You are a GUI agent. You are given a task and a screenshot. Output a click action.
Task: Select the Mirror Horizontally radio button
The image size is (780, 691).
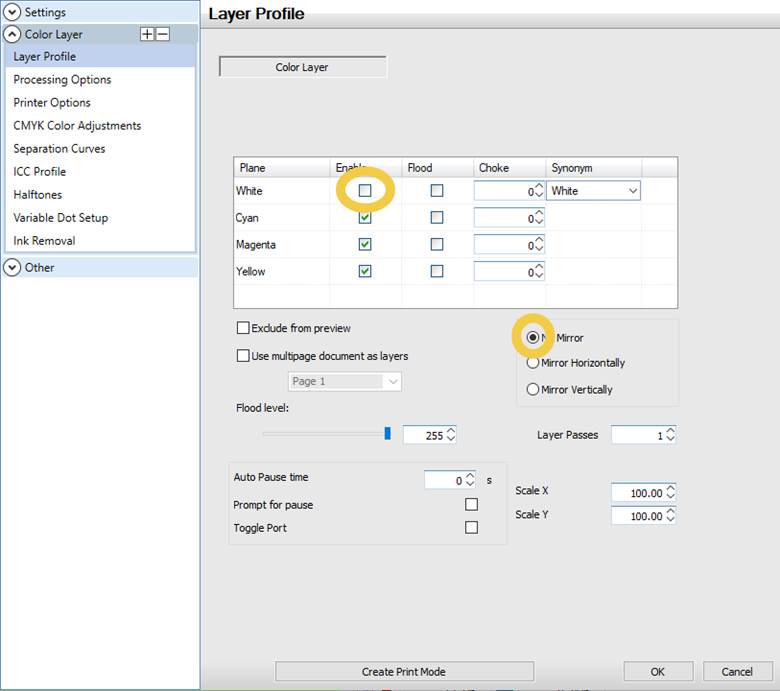[x=533, y=363]
